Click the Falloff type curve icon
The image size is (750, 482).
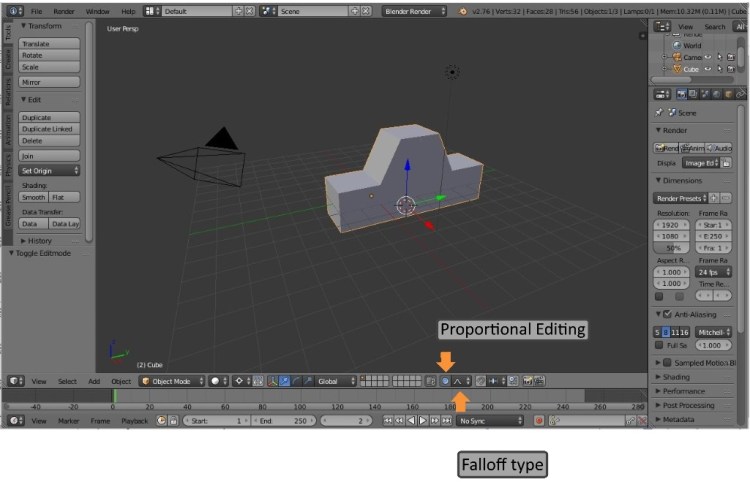[x=458, y=381]
